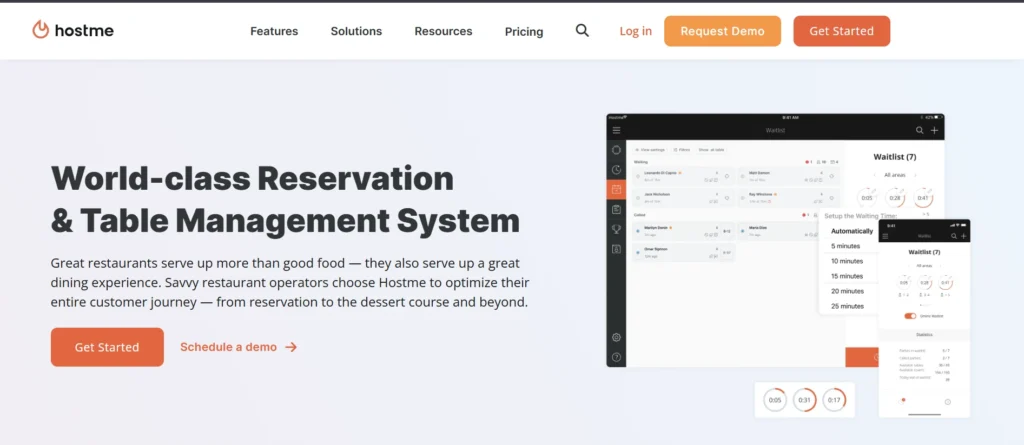Click plus icon in tablet Waitlist header

tap(935, 131)
